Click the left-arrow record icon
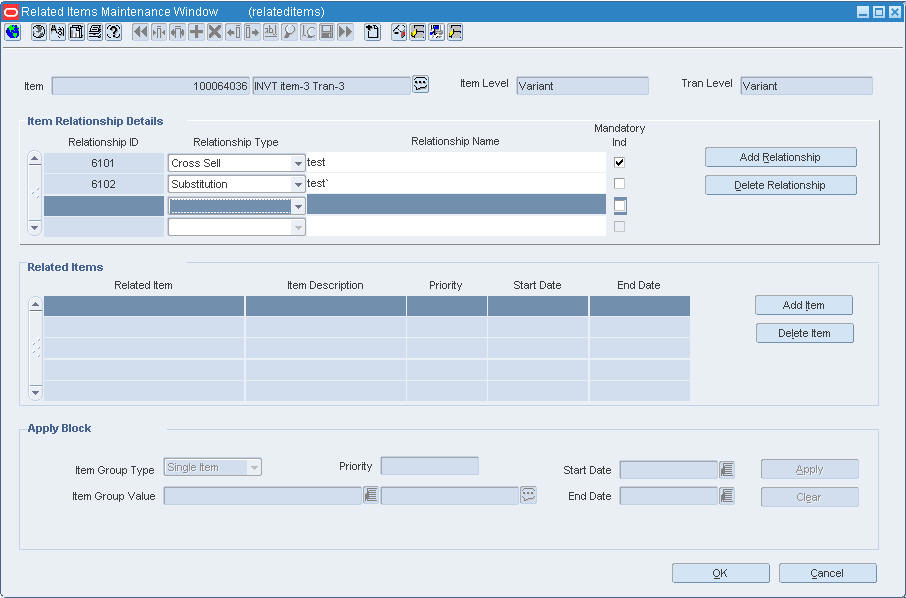This screenshot has width=906, height=598. [233, 32]
